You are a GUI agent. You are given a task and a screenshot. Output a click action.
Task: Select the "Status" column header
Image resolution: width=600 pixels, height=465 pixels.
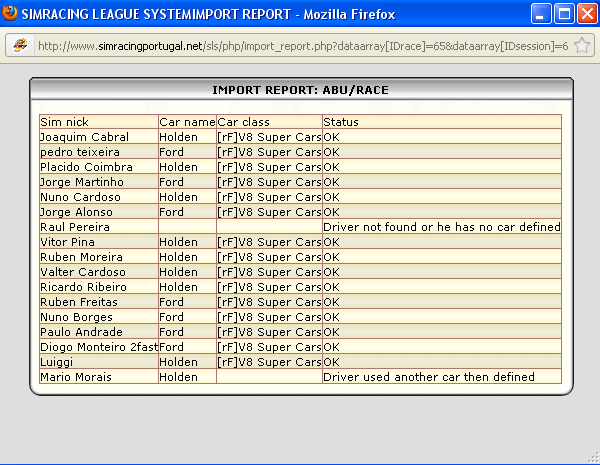pyautogui.click(x=341, y=122)
